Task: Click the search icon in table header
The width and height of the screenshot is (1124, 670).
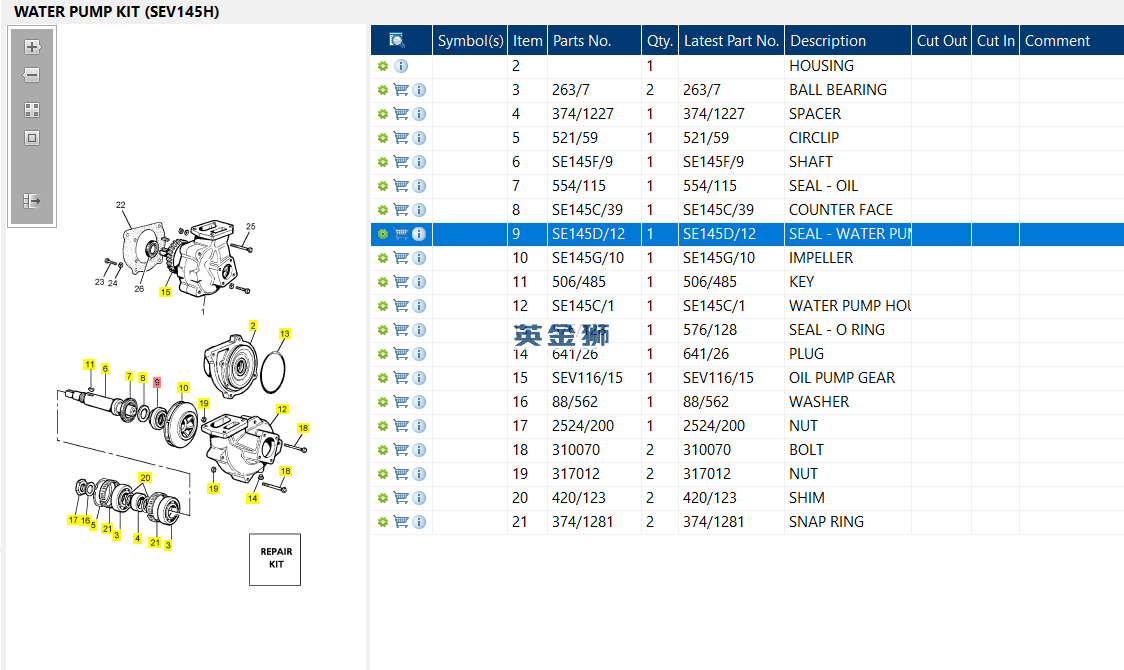Action: [396, 40]
